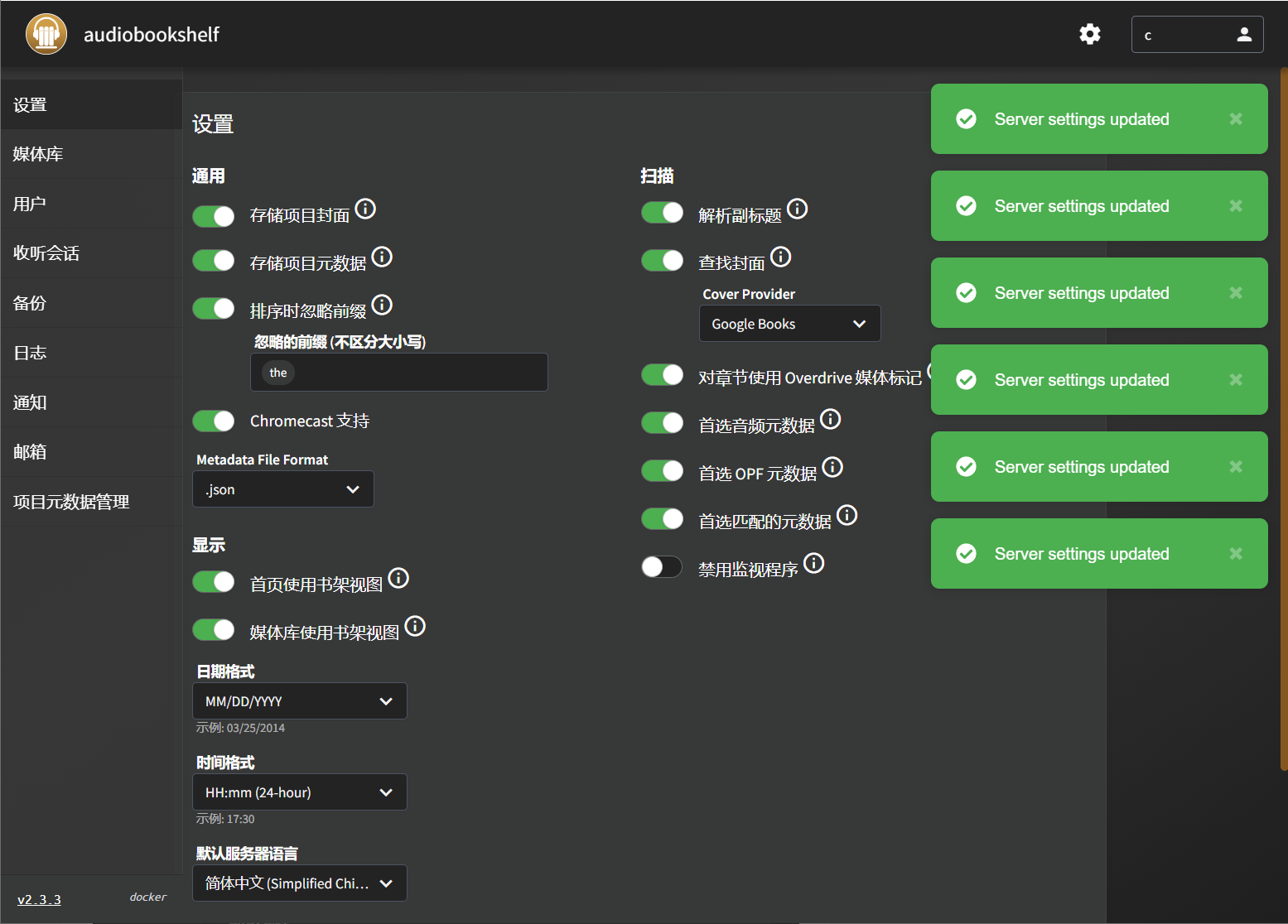Show info for 存储项目元数据
This screenshot has width=1288, height=924.
click(382, 257)
